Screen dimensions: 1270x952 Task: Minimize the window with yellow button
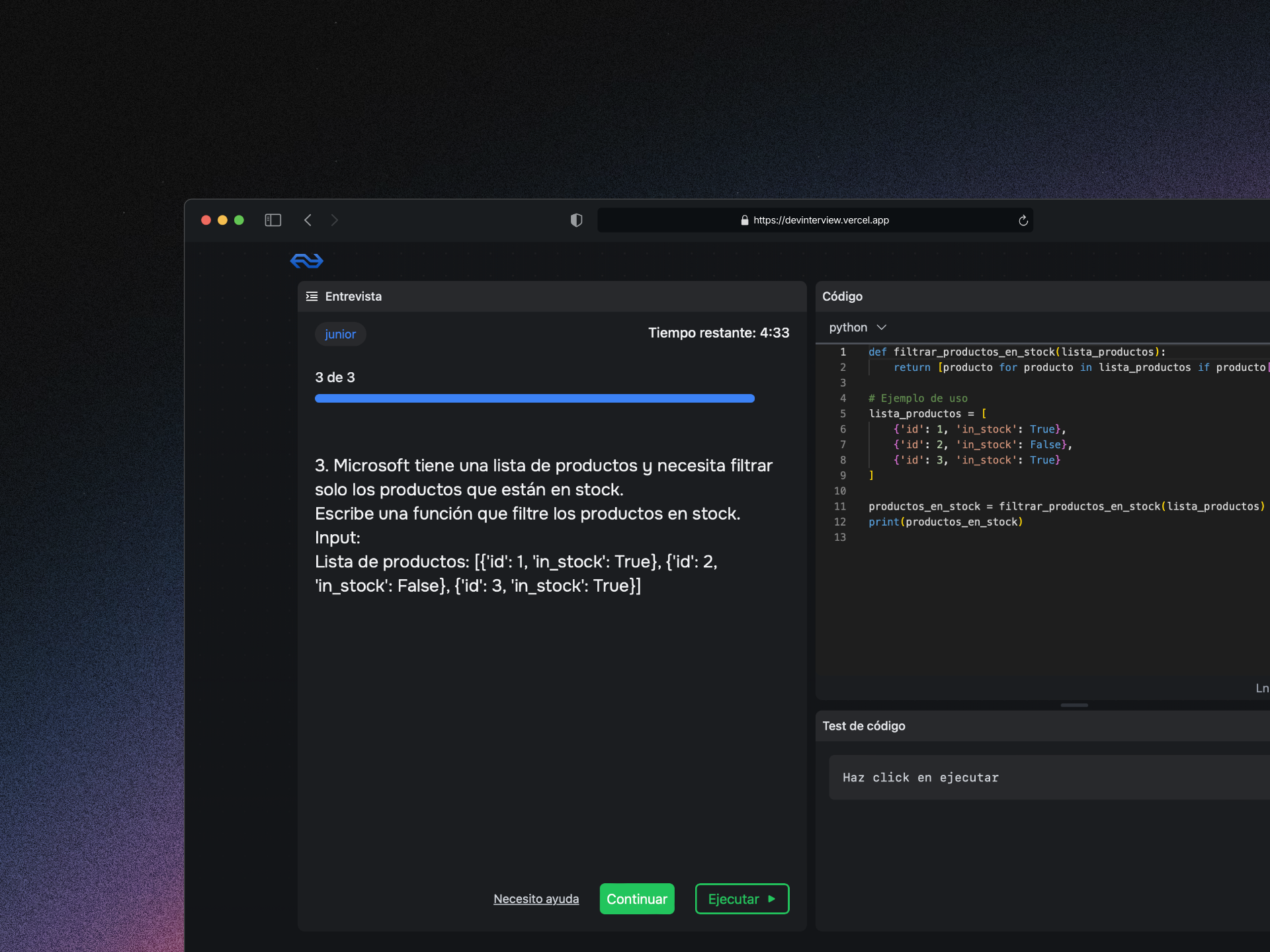pos(222,220)
